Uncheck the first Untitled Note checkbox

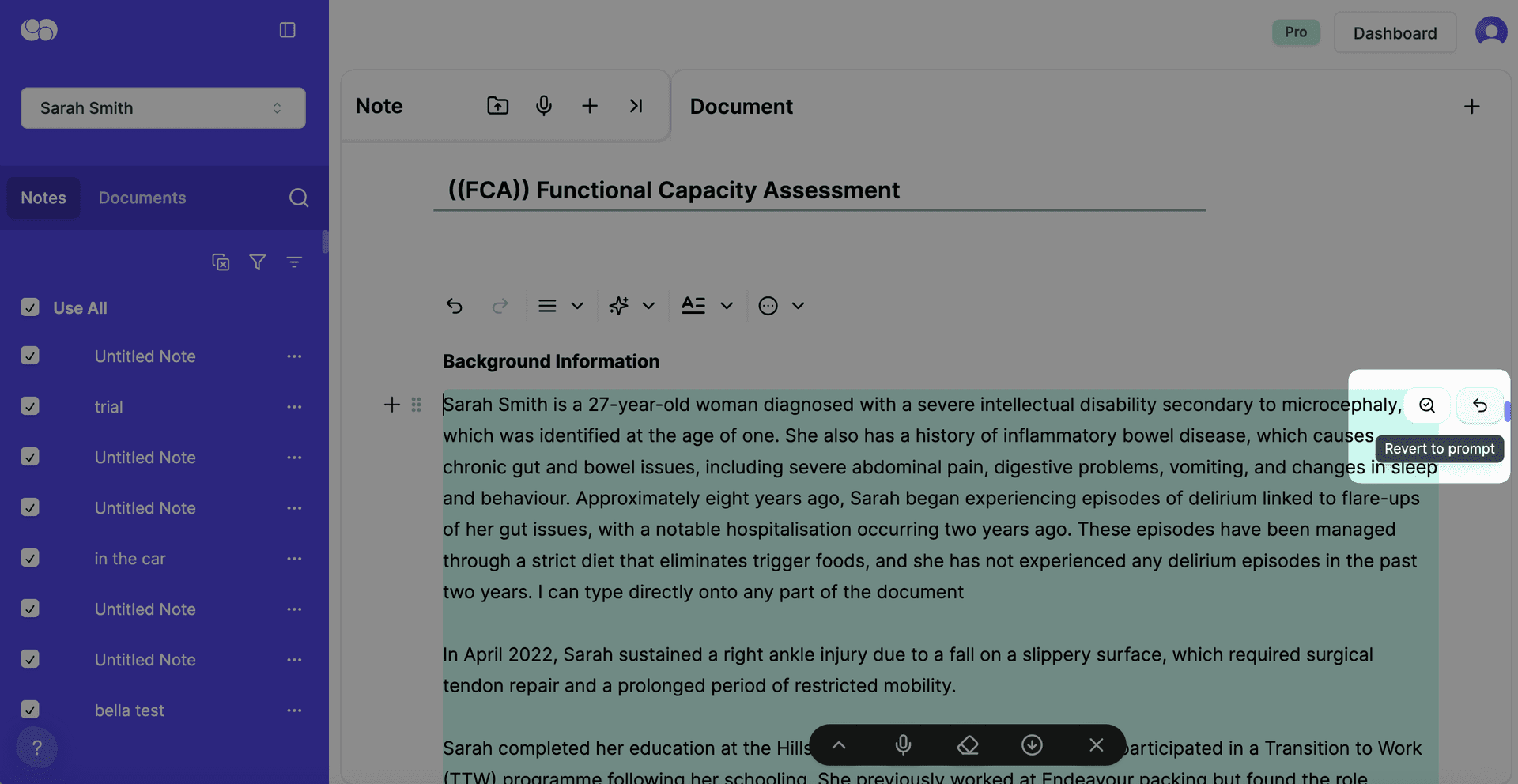(30, 356)
